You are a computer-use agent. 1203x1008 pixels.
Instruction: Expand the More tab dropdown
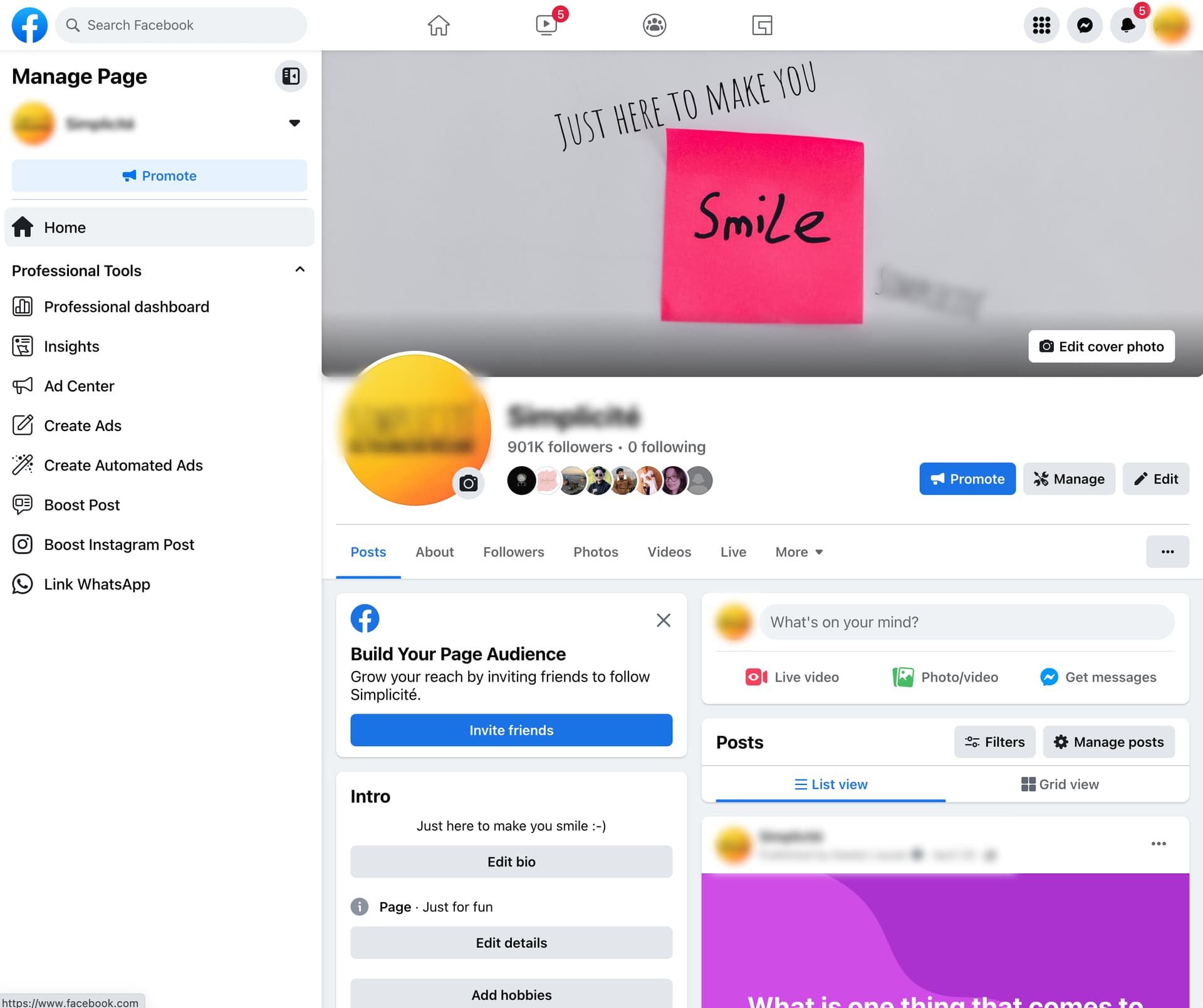point(799,552)
